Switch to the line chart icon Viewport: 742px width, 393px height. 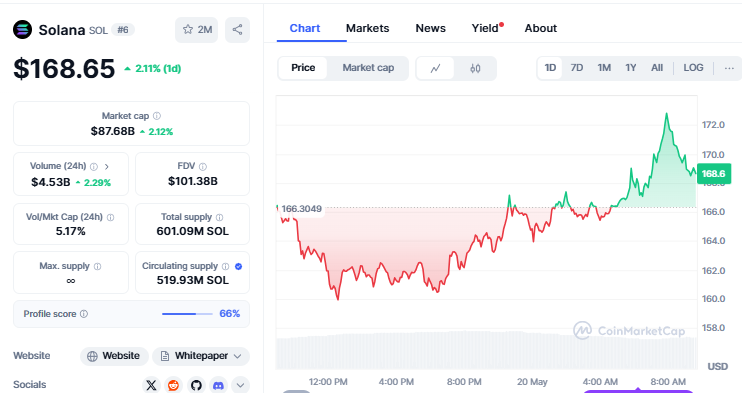pos(435,68)
